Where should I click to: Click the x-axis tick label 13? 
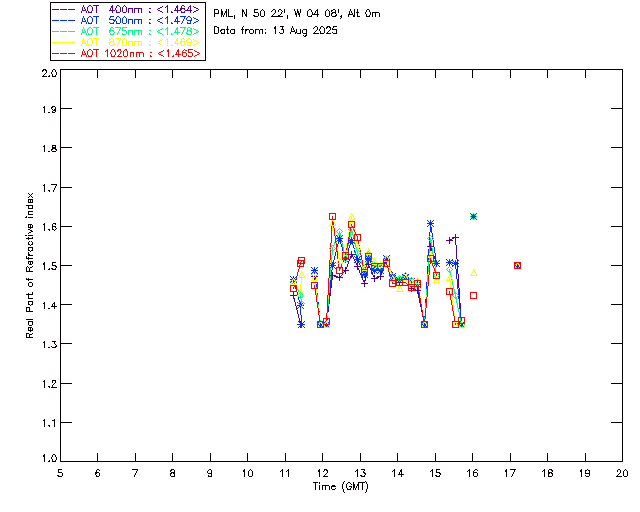tap(360, 473)
